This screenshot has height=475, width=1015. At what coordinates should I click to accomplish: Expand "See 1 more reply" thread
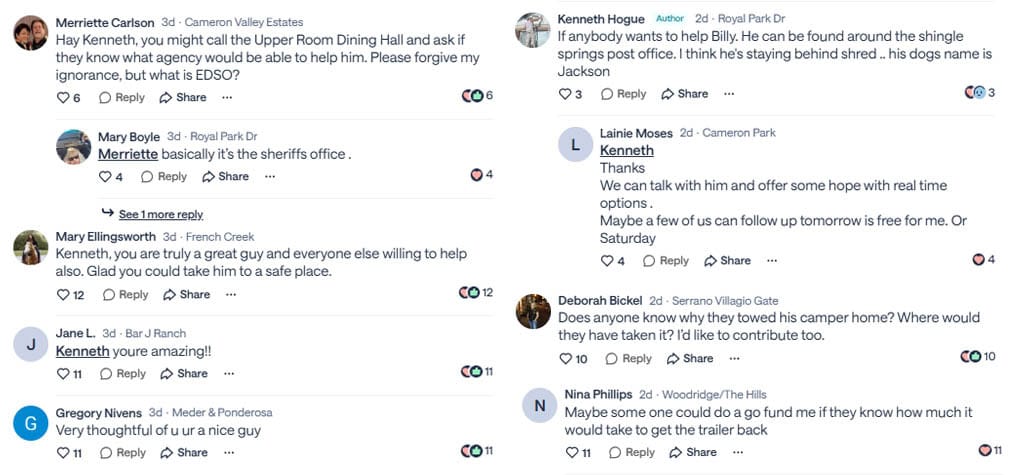pos(160,214)
